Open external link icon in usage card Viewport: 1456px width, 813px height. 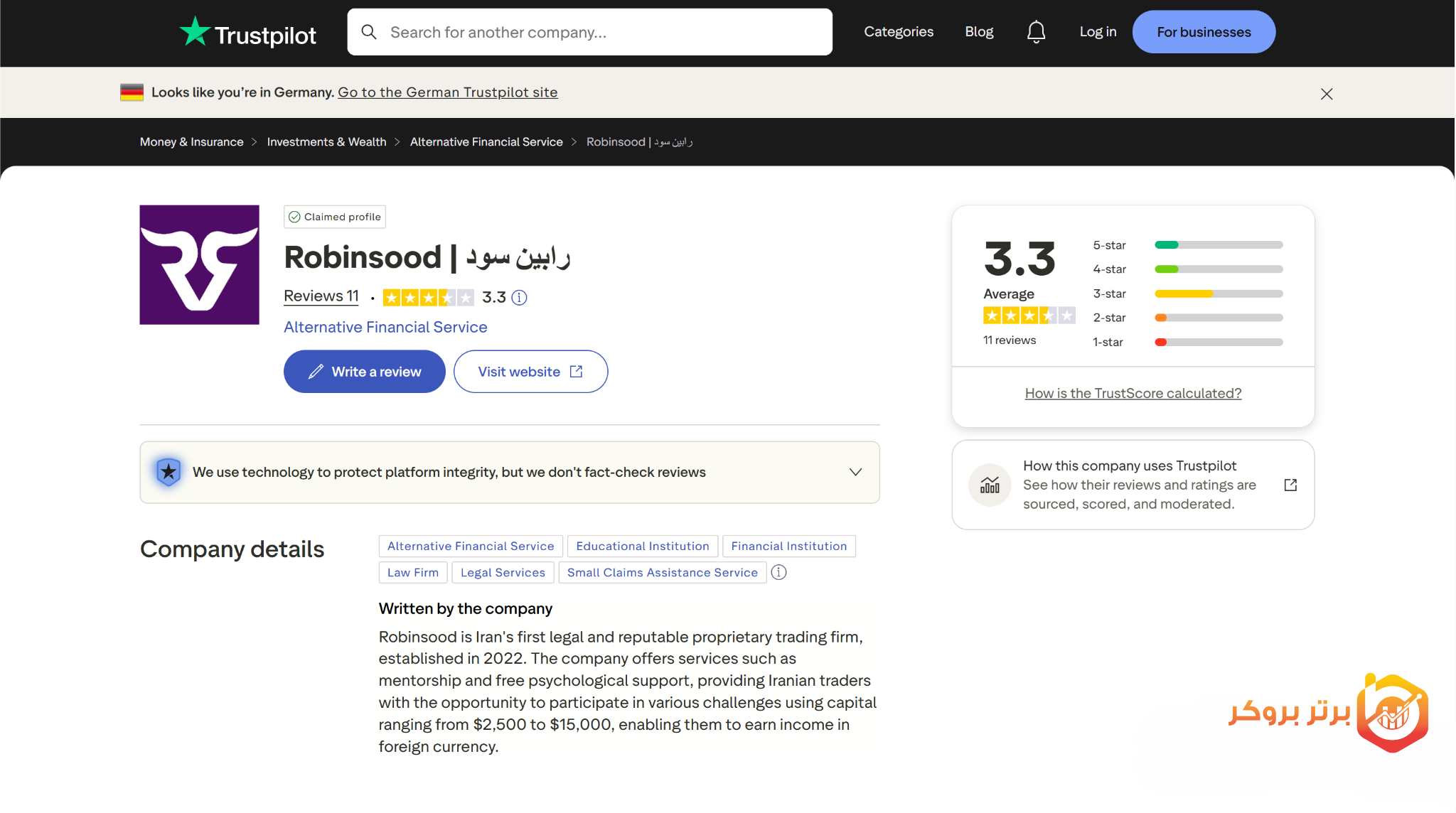pos(1291,485)
